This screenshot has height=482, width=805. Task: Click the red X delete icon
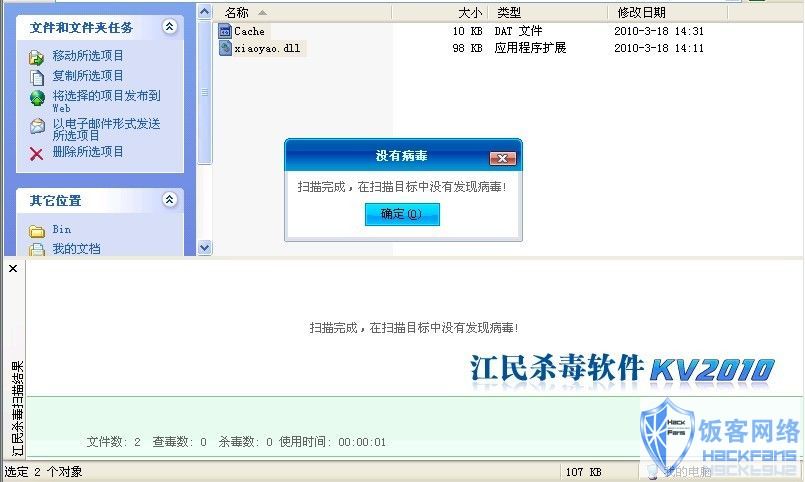[36, 153]
